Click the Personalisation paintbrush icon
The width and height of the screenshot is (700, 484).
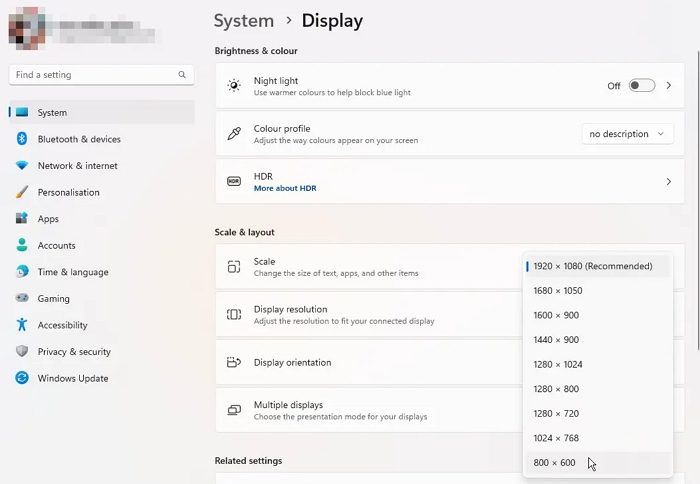coord(22,192)
